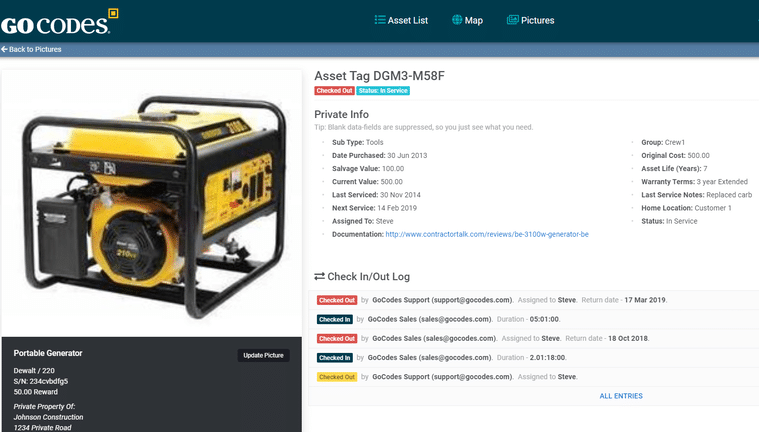The width and height of the screenshot is (759, 432).
Task: Click the red Checked Out asset badge
Action: tap(334, 91)
